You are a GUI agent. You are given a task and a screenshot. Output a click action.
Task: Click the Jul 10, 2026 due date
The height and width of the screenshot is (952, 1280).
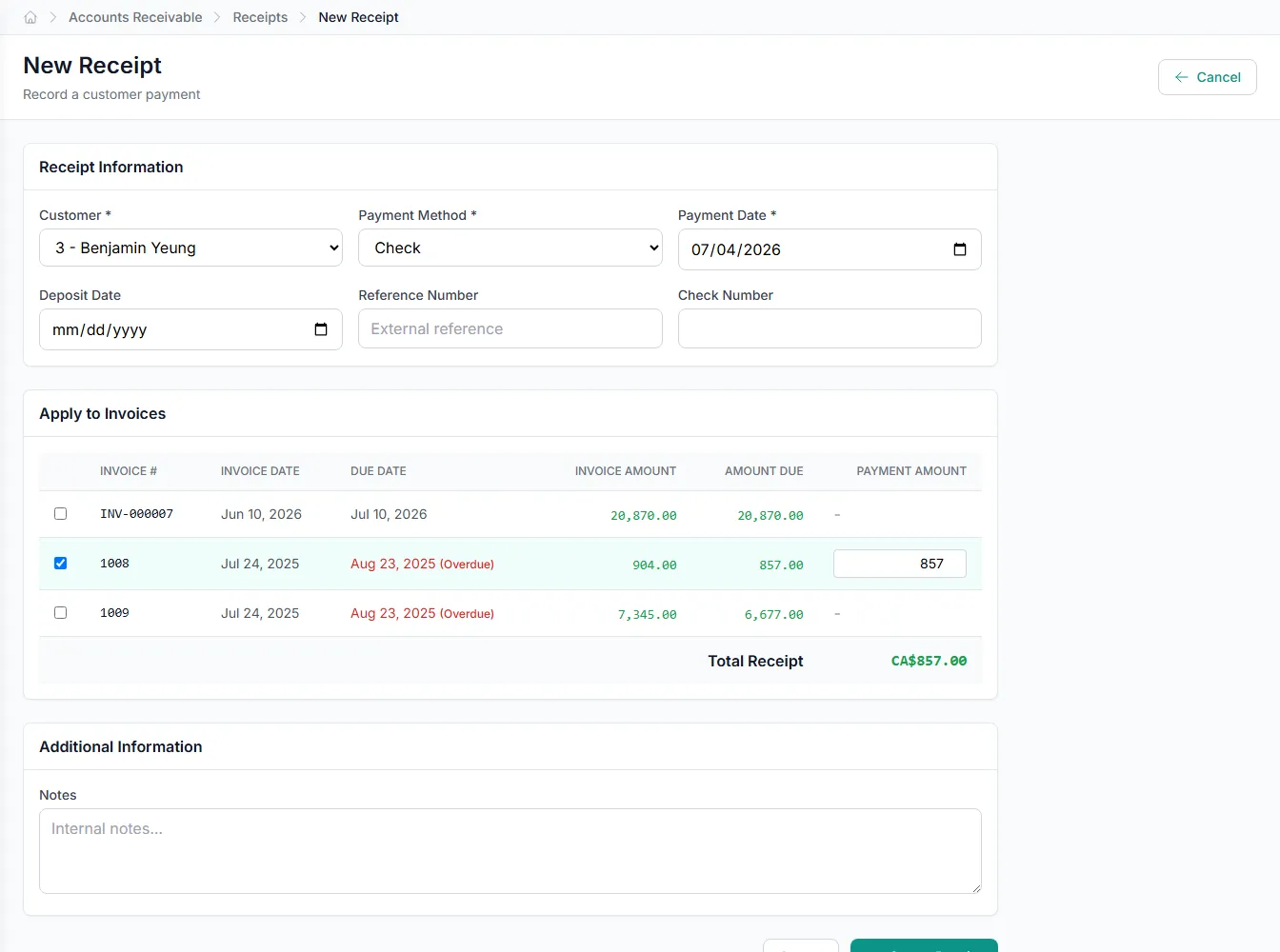tap(389, 514)
